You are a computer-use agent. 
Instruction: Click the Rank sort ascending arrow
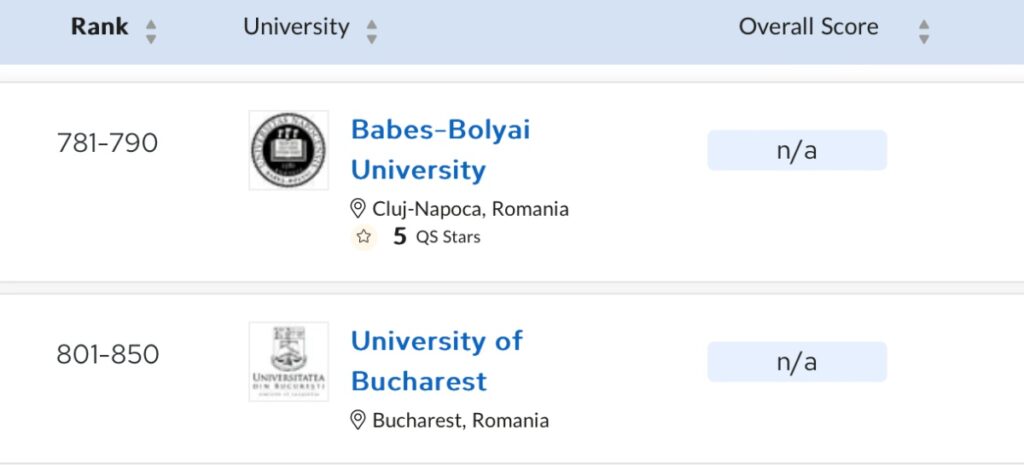151,22
